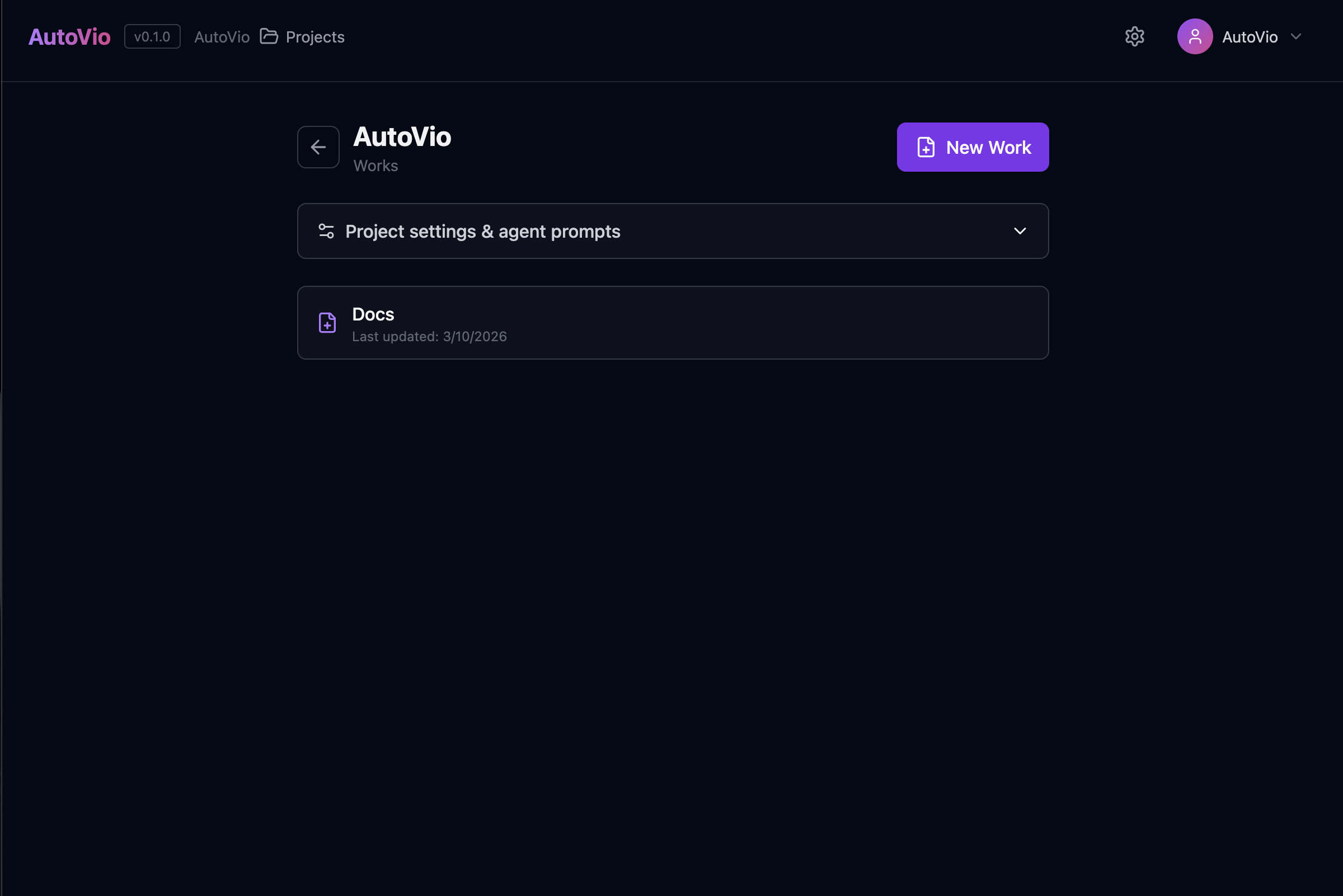Expand Project settings & agent prompts
The height and width of the screenshot is (896, 1343).
point(482,232)
